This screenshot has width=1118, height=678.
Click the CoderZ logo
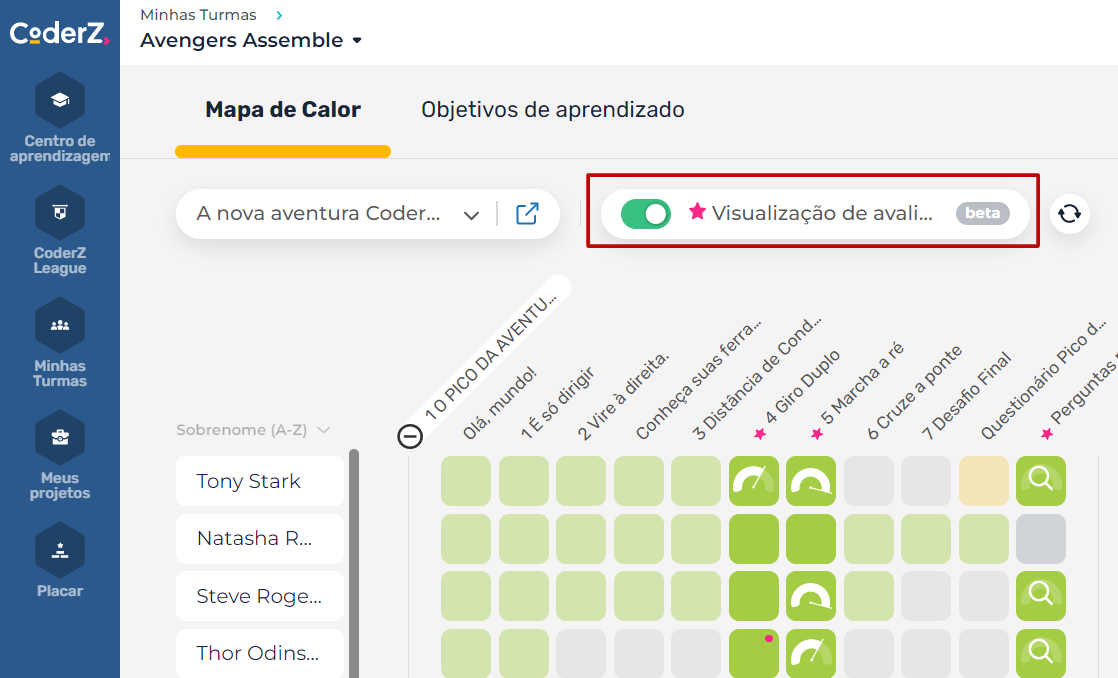point(59,34)
